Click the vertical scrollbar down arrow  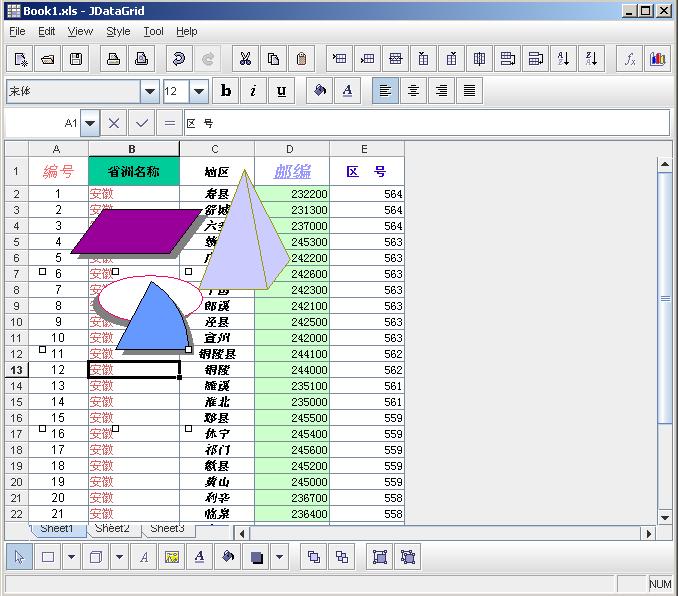[665, 517]
